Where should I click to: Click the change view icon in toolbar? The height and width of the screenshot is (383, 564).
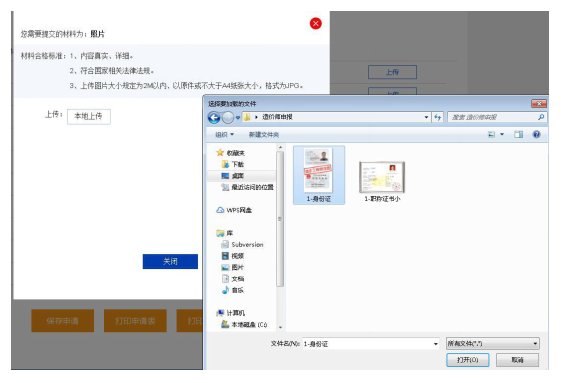tap(491, 134)
